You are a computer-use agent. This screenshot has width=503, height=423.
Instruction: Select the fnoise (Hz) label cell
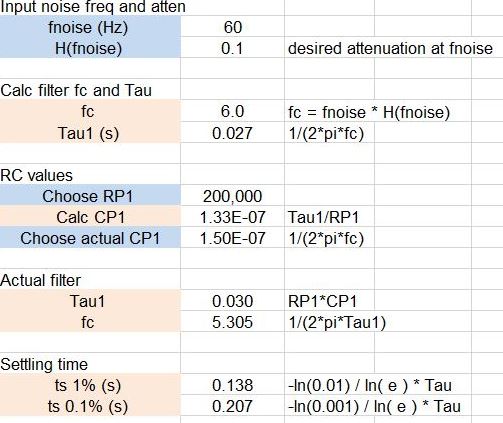[90, 27]
